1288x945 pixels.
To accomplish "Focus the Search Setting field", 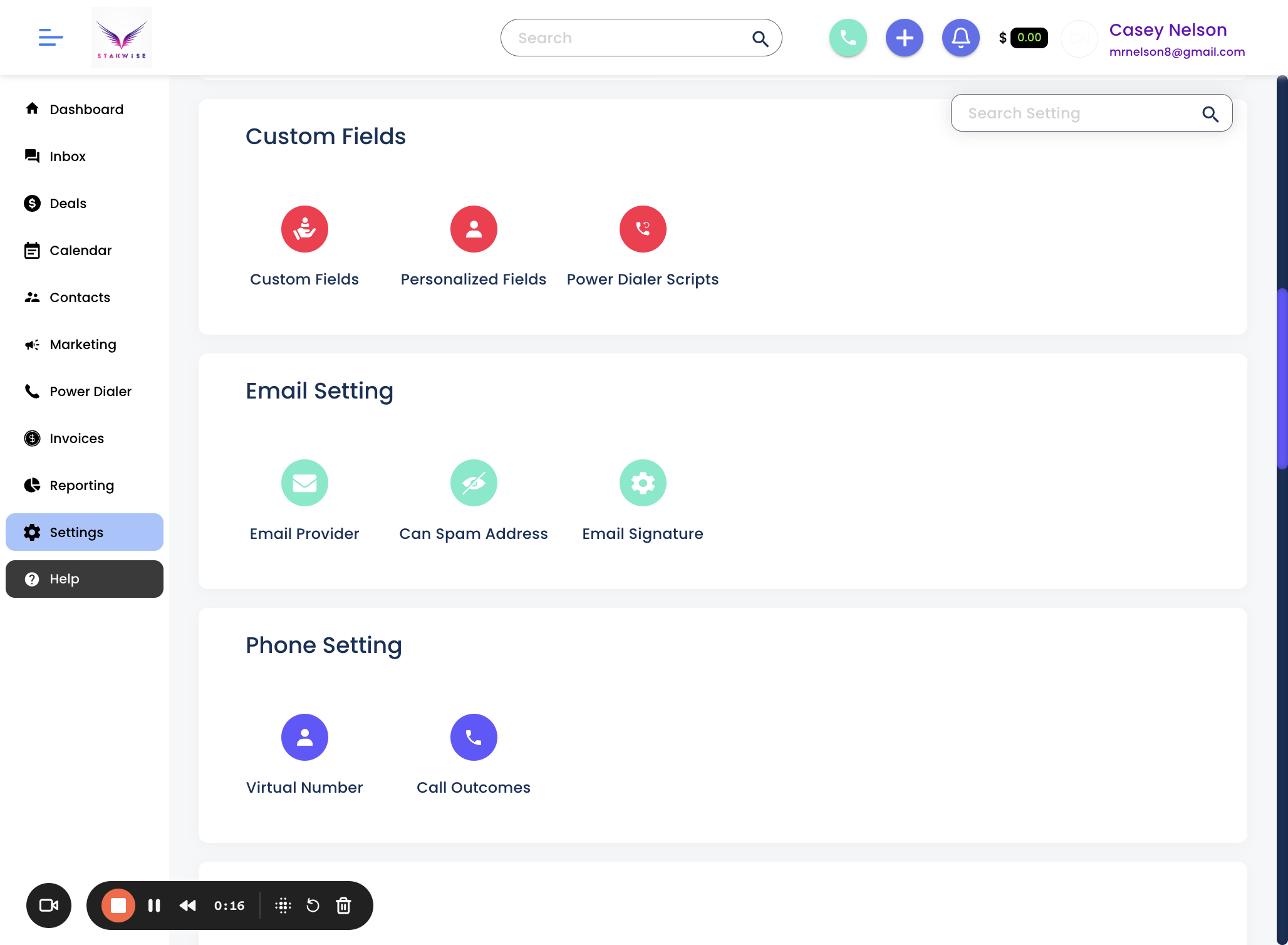I will tap(1091, 113).
